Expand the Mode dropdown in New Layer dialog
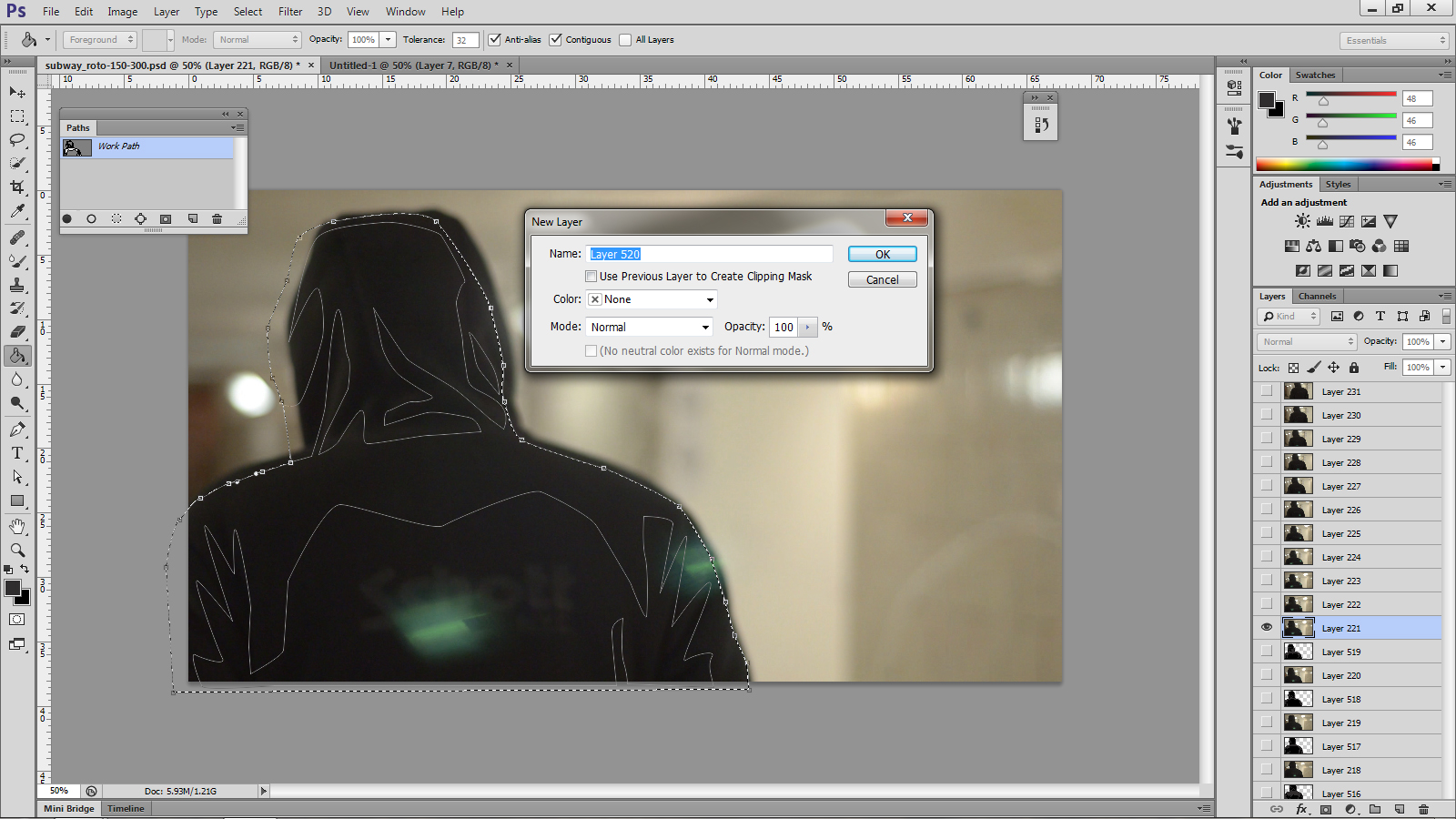Screen dimensions: 1456x819 [649, 328]
